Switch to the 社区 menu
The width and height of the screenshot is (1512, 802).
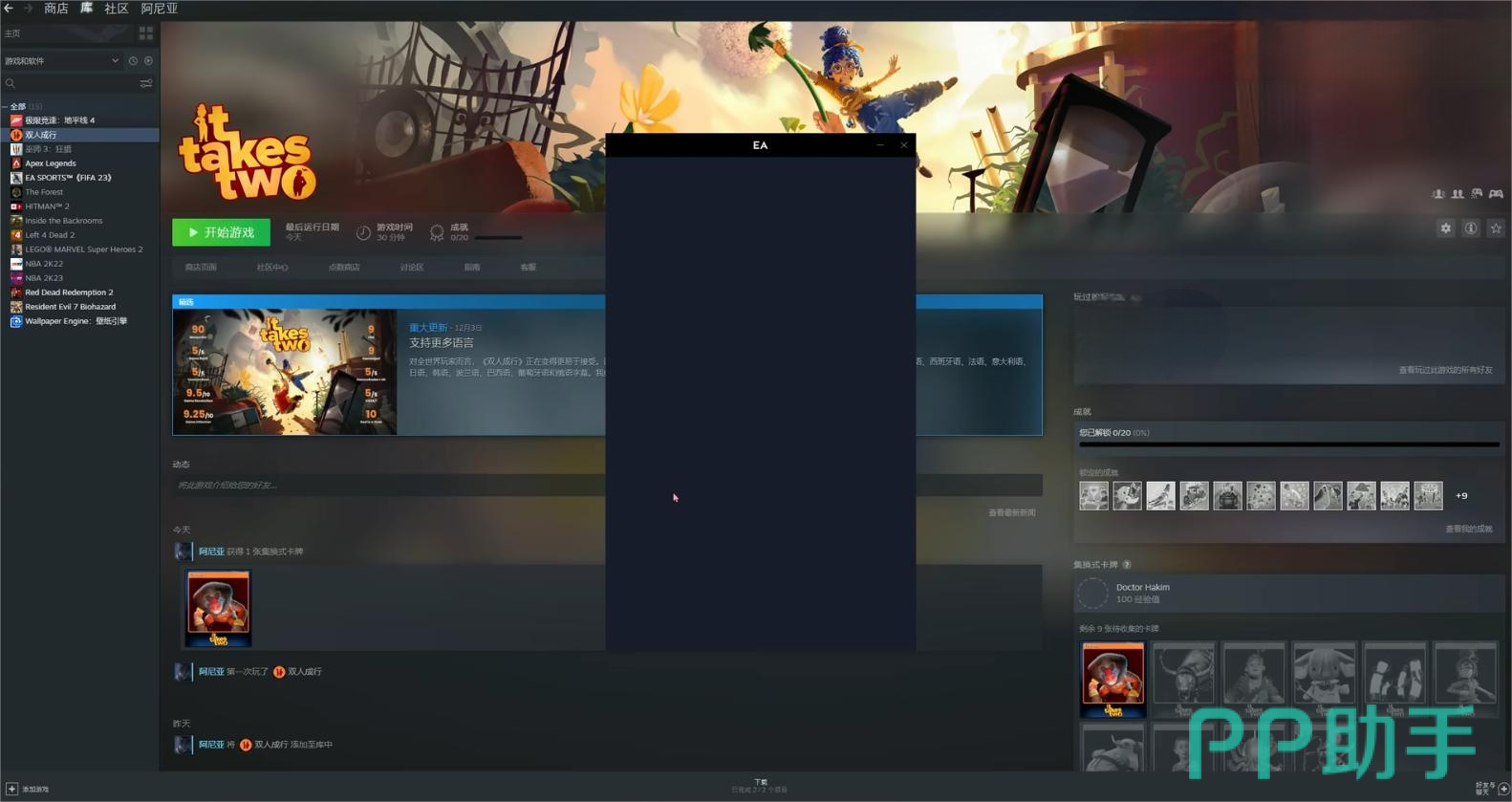tap(116, 9)
